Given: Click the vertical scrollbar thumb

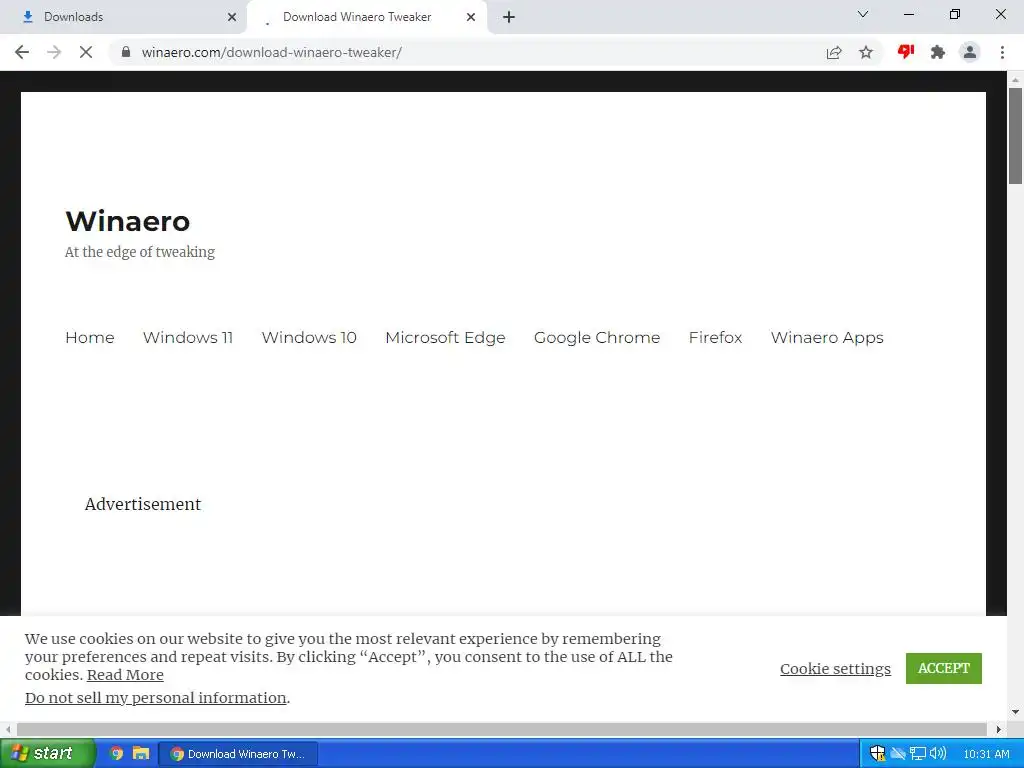Looking at the screenshot, I should 1015,135.
